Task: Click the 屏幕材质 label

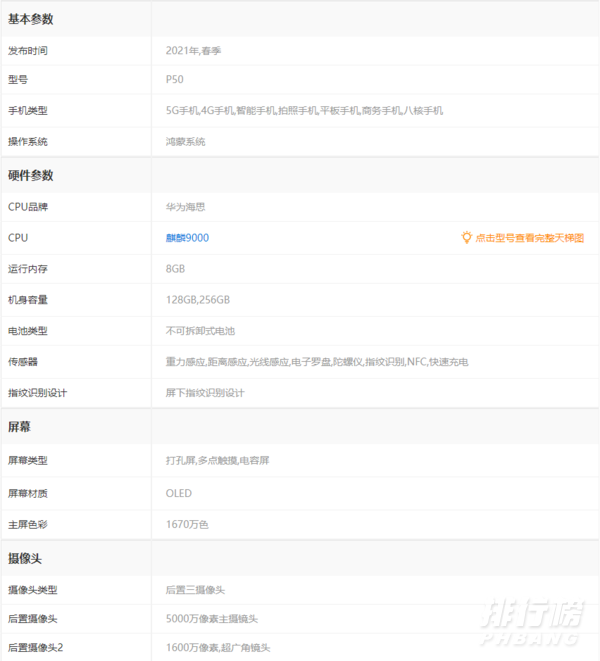Action: point(28,493)
